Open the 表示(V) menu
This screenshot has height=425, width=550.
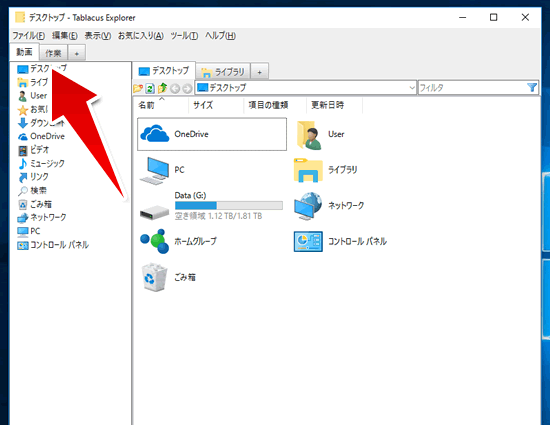click(98, 36)
